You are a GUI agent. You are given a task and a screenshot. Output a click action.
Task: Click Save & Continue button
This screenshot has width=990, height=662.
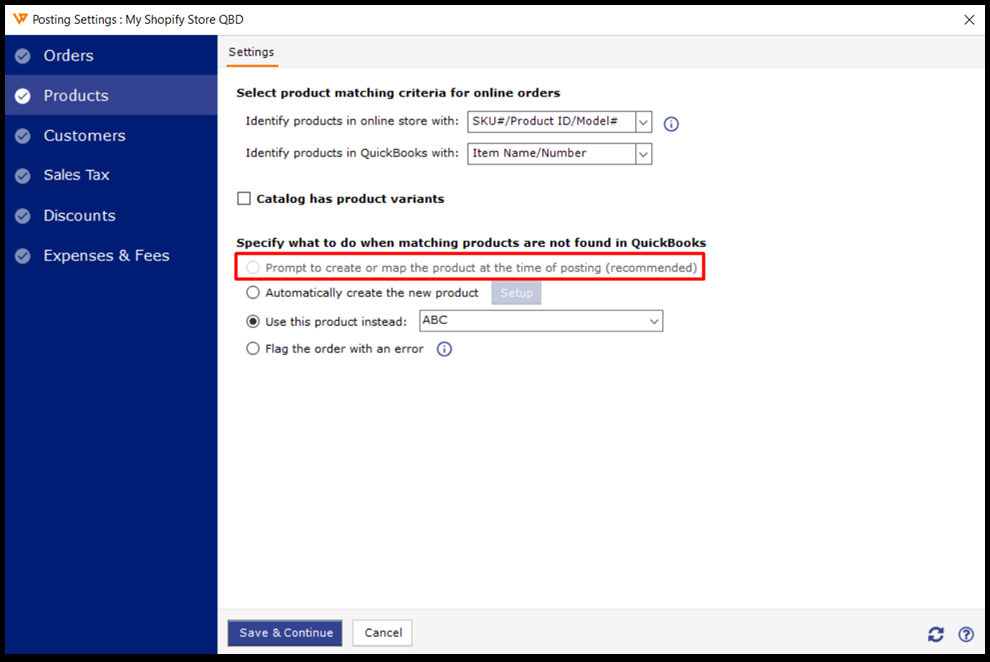285,633
